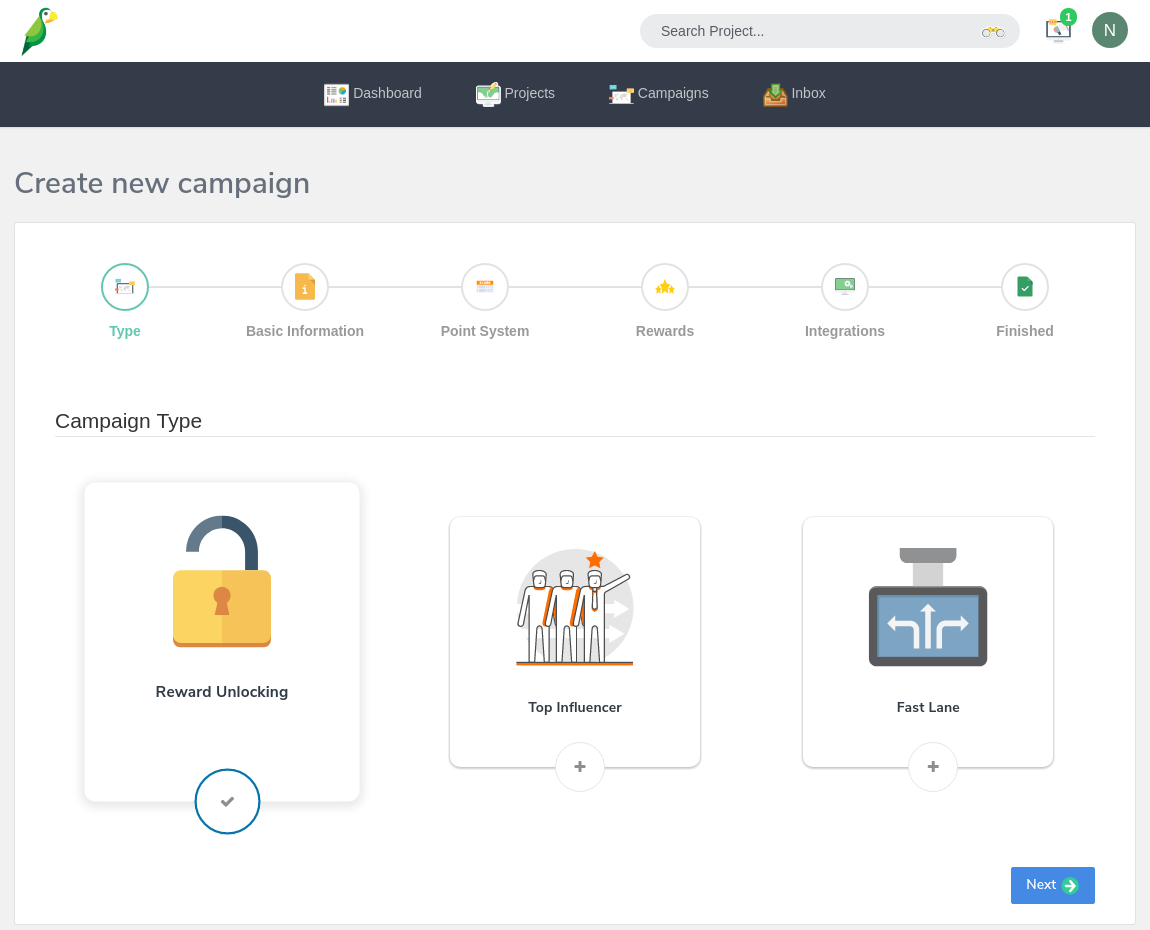Click the Type step circle icon
Screen dimensions: 1150x930
click(125, 287)
